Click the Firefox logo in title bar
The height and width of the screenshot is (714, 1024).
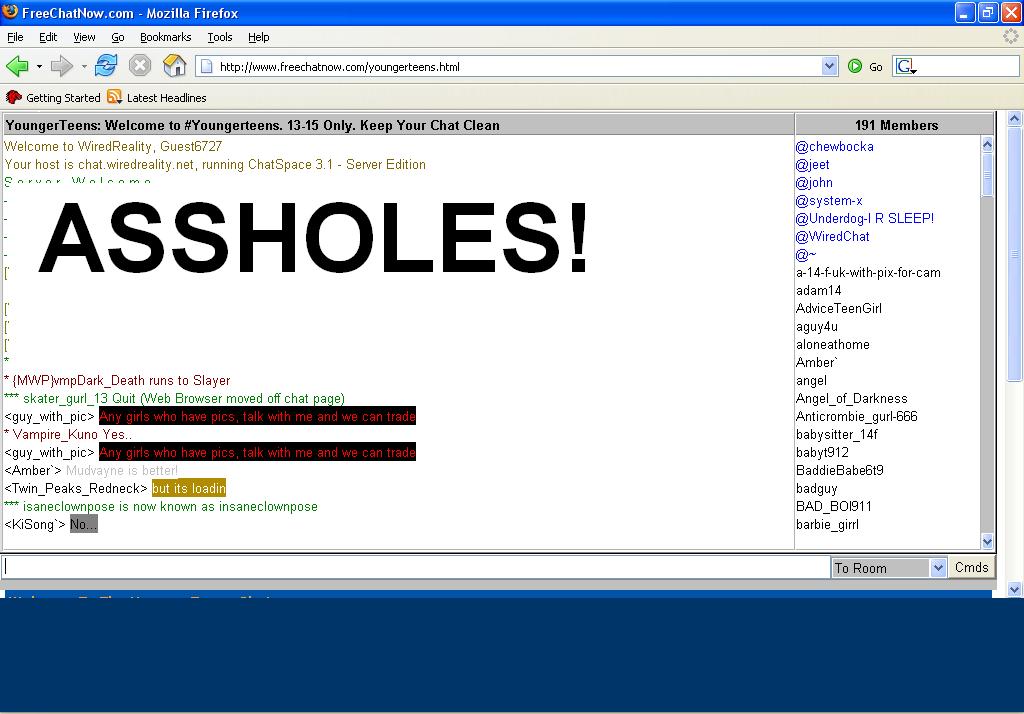[10, 12]
